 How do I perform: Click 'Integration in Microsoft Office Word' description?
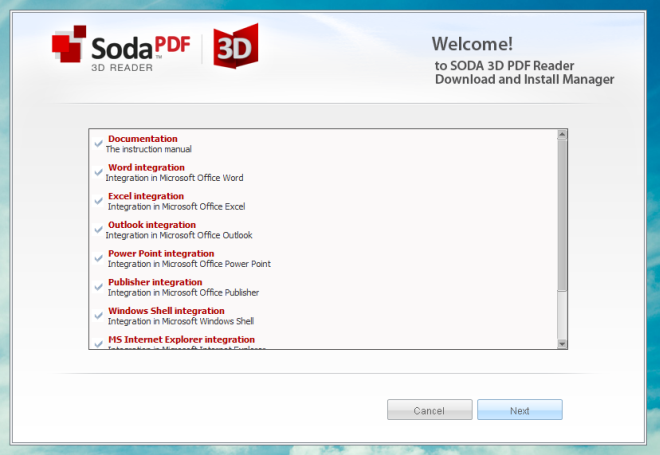point(174,178)
